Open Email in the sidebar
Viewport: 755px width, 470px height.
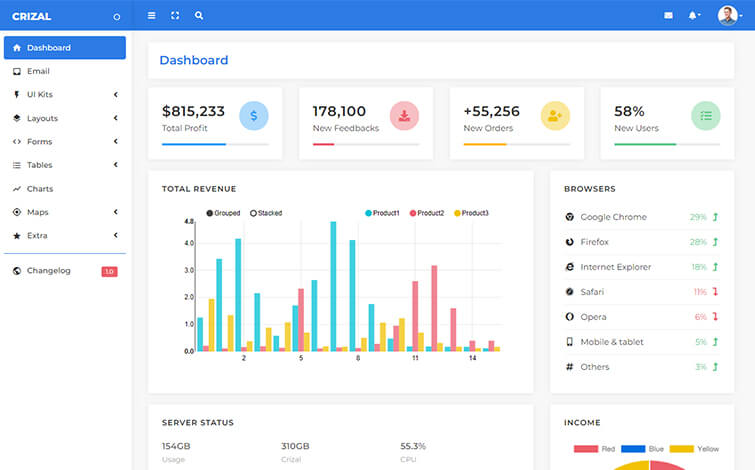click(65, 71)
